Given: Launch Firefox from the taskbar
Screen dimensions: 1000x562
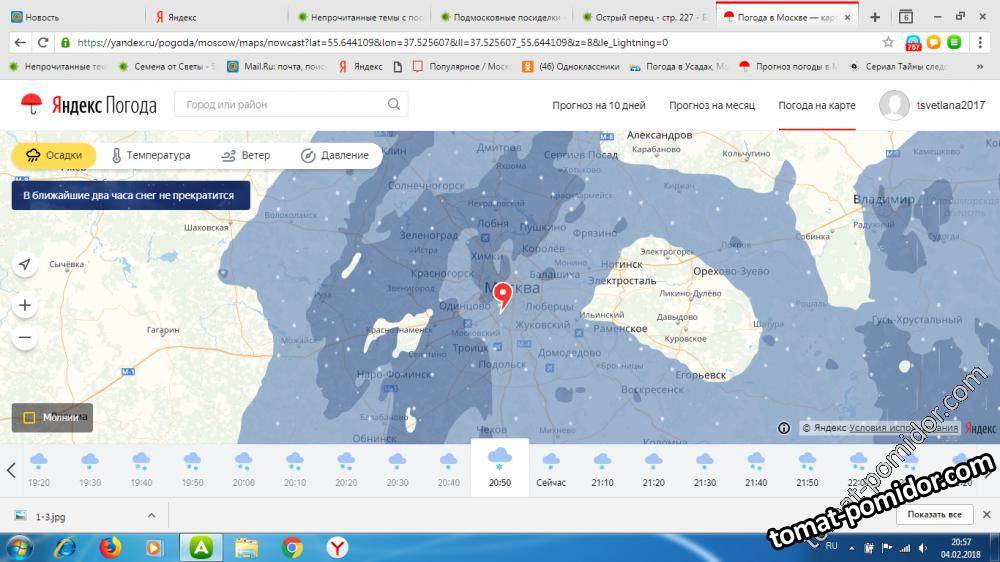Looking at the screenshot, I should pyautogui.click(x=110, y=547).
